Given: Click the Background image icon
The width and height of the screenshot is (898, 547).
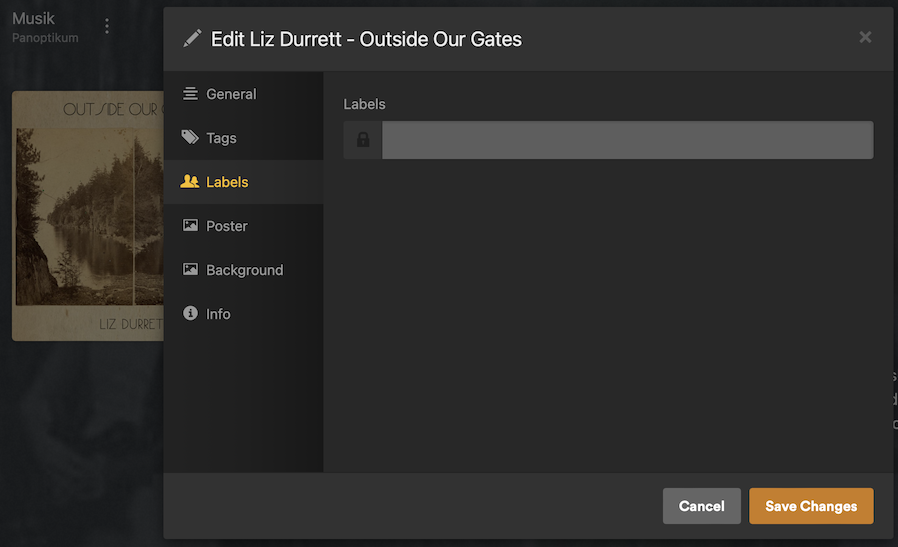Looking at the screenshot, I should pyautogui.click(x=190, y=270).
